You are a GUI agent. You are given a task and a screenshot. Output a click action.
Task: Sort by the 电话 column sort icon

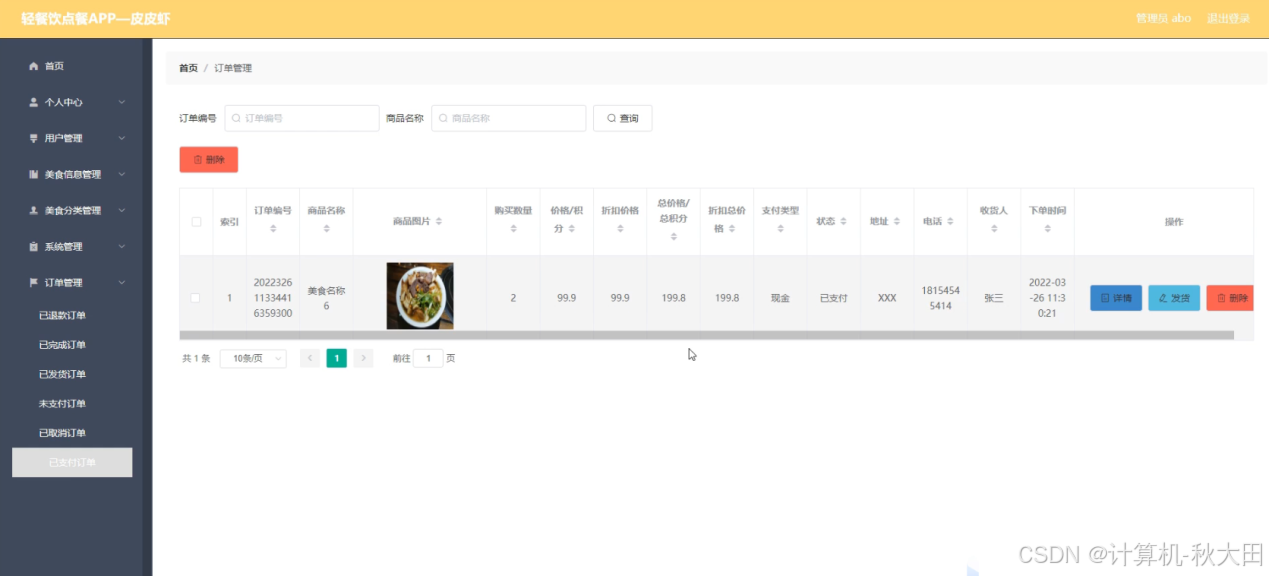coord(951,221)
